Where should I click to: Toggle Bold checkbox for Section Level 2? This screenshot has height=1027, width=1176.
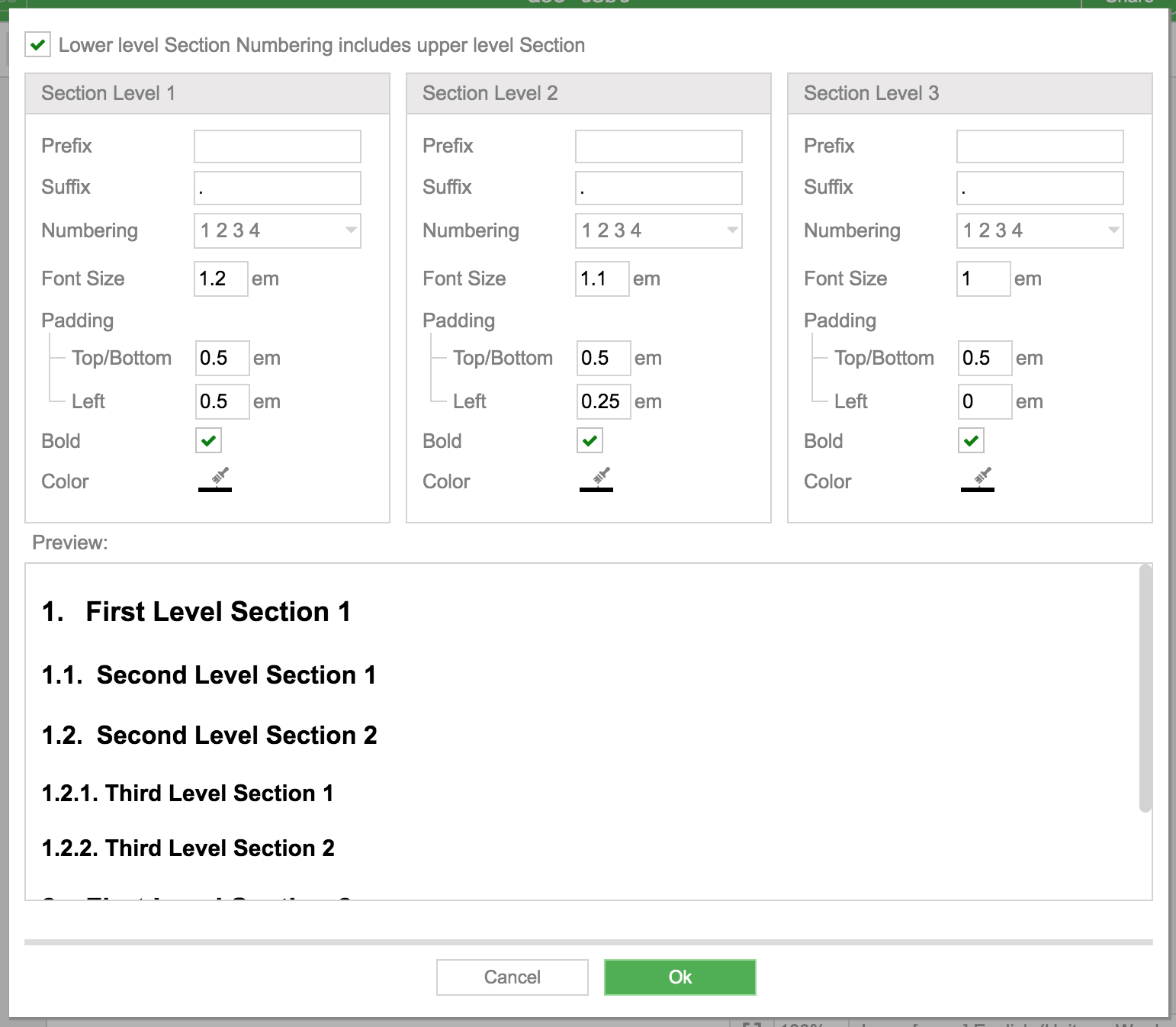tap(590, 441)
